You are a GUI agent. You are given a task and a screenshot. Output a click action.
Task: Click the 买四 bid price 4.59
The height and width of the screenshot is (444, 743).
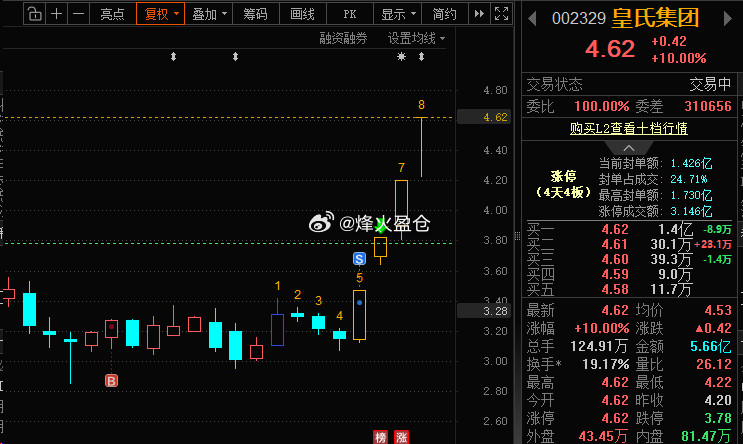(615, 274)
